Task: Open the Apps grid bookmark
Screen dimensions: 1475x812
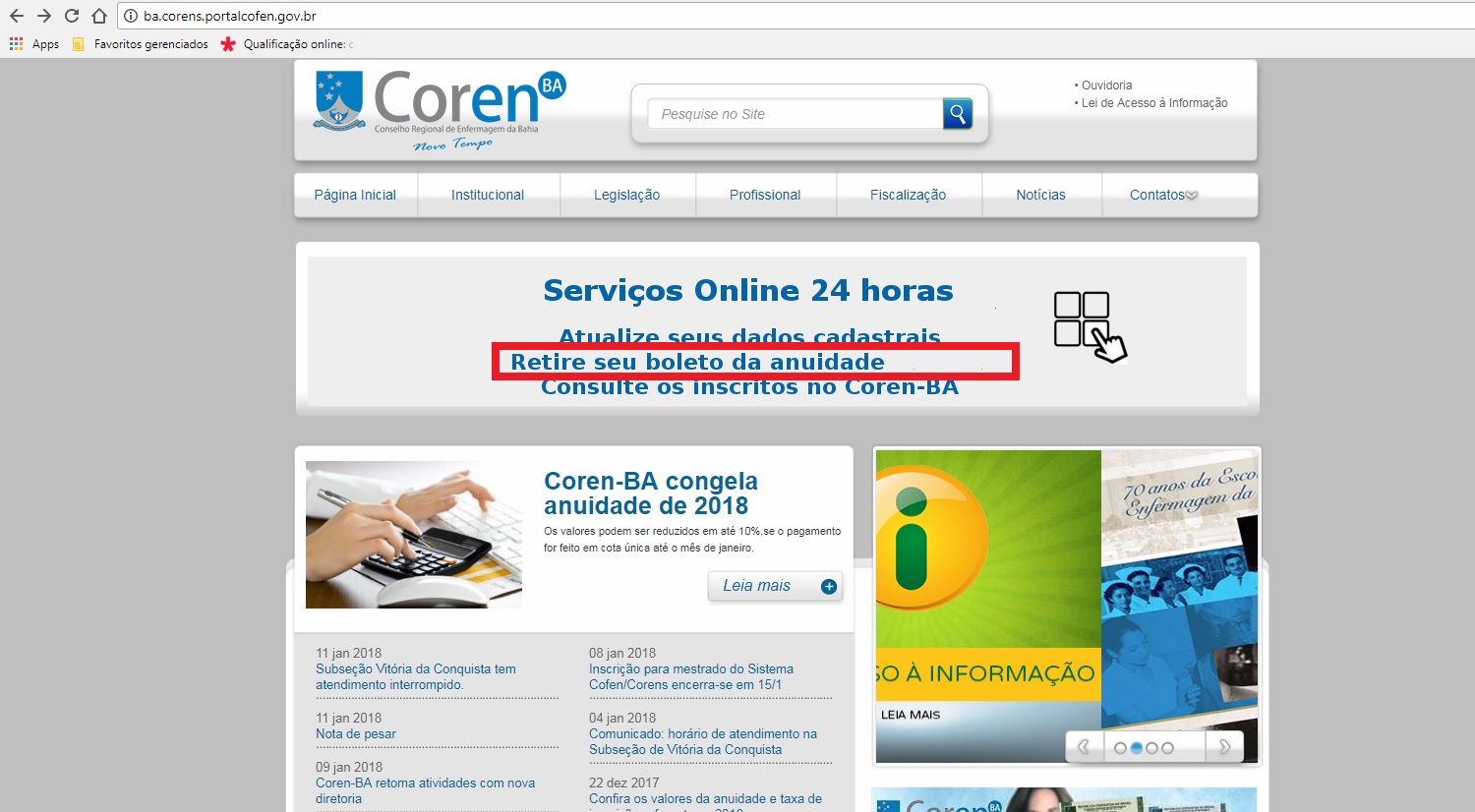Action: [34, 44]
